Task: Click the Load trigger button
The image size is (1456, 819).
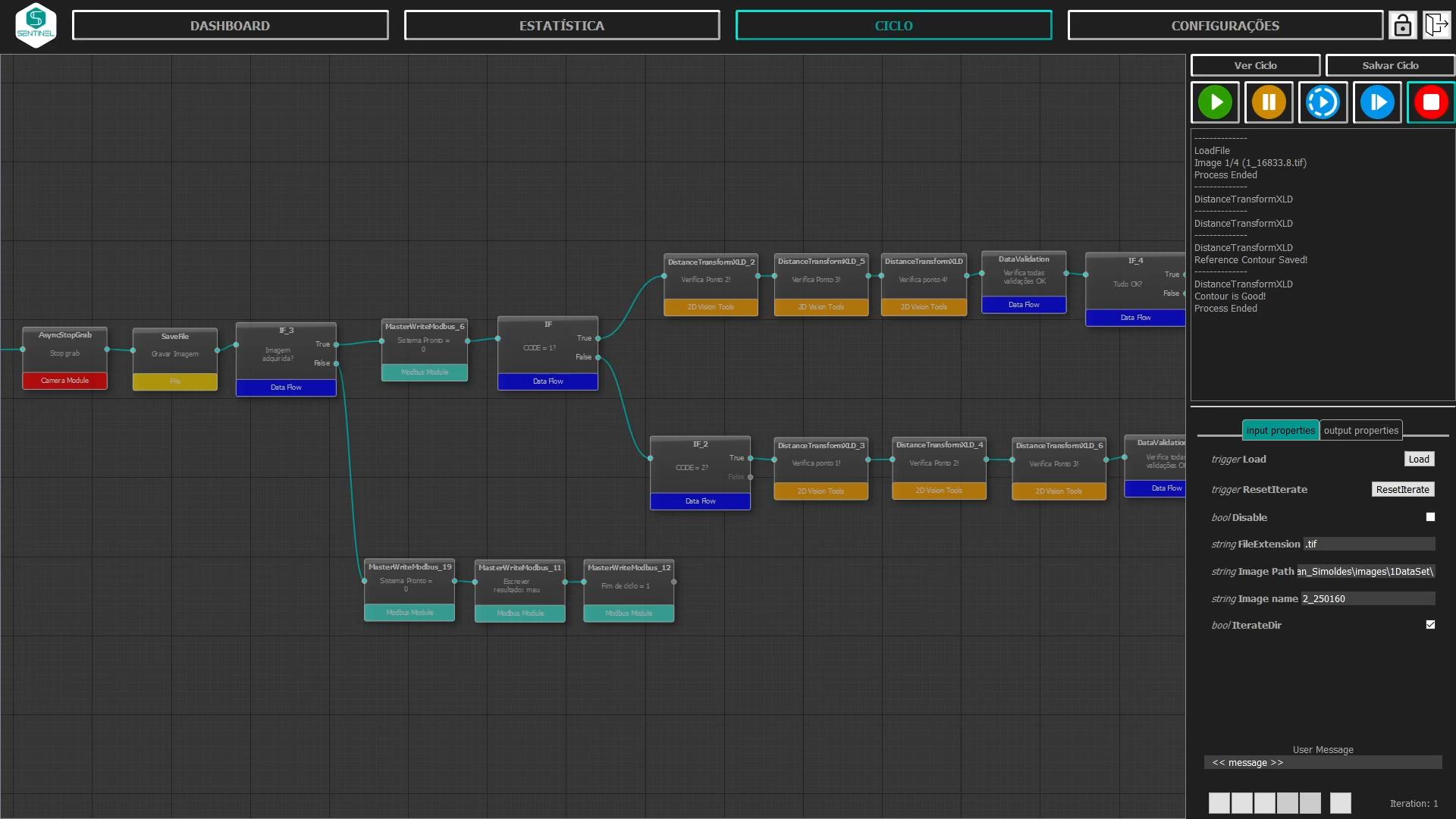Action: pyautogui.click(x=1418, y=460)
